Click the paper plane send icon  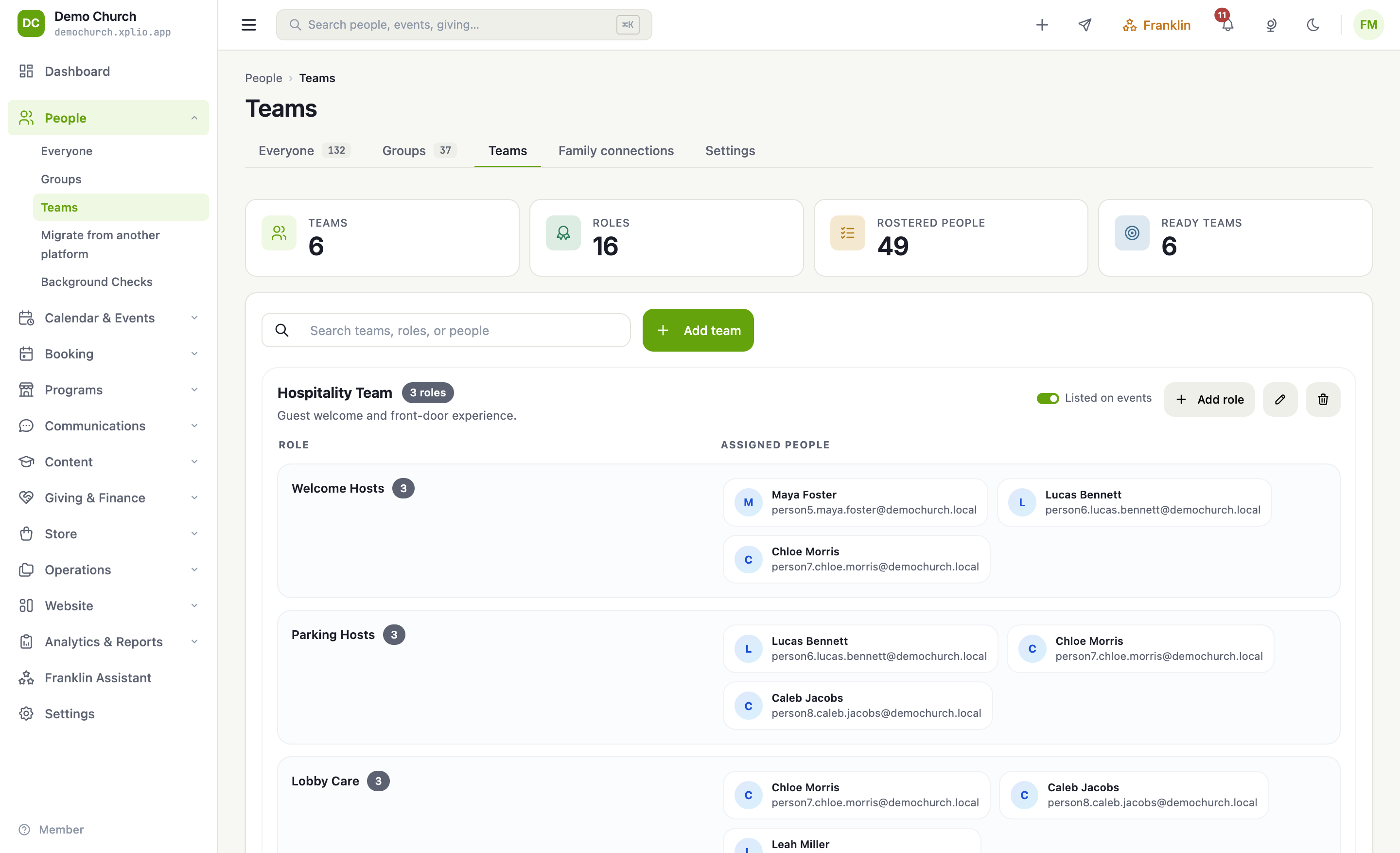click(1085, 25)
